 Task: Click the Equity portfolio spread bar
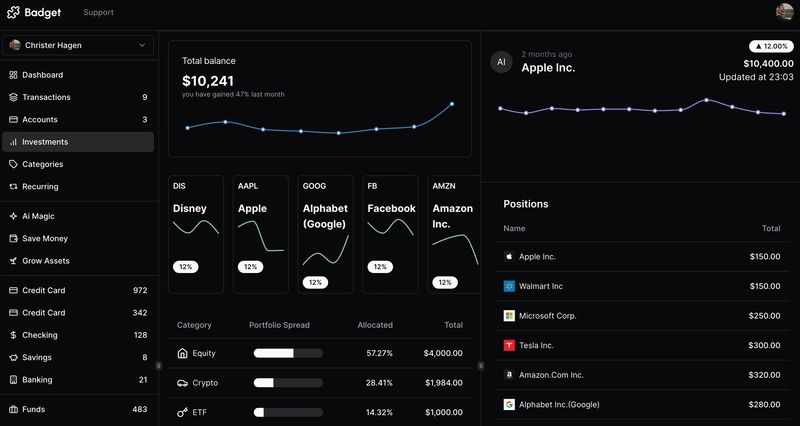click(x=288, y=353)
